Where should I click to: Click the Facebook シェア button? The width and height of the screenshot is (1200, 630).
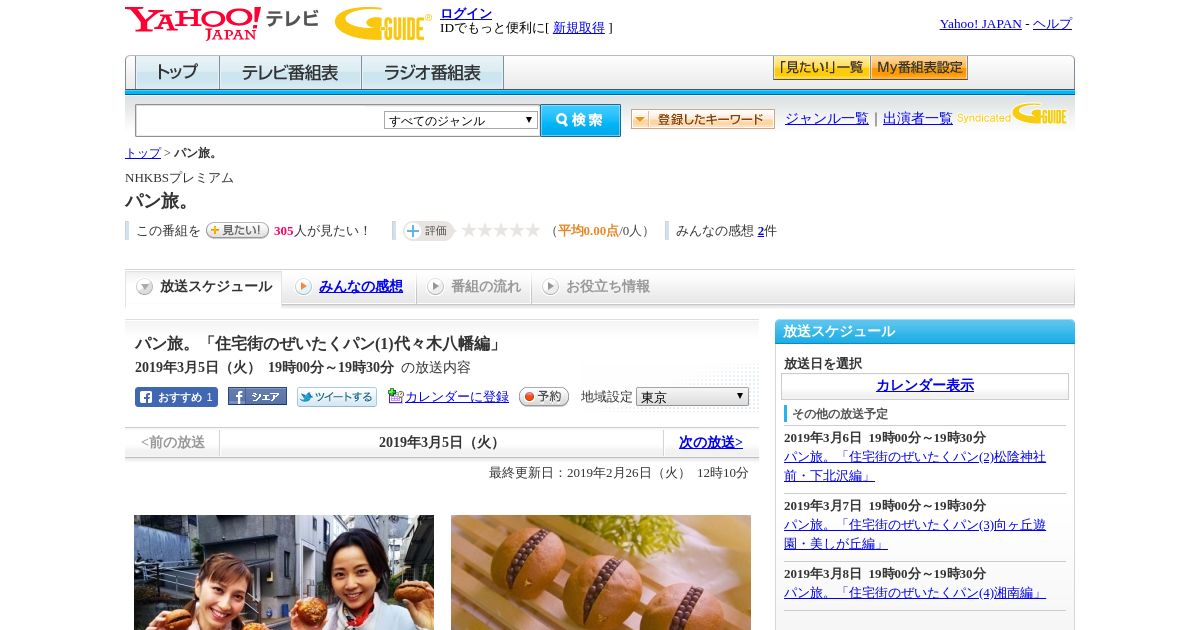coord(257,397)
